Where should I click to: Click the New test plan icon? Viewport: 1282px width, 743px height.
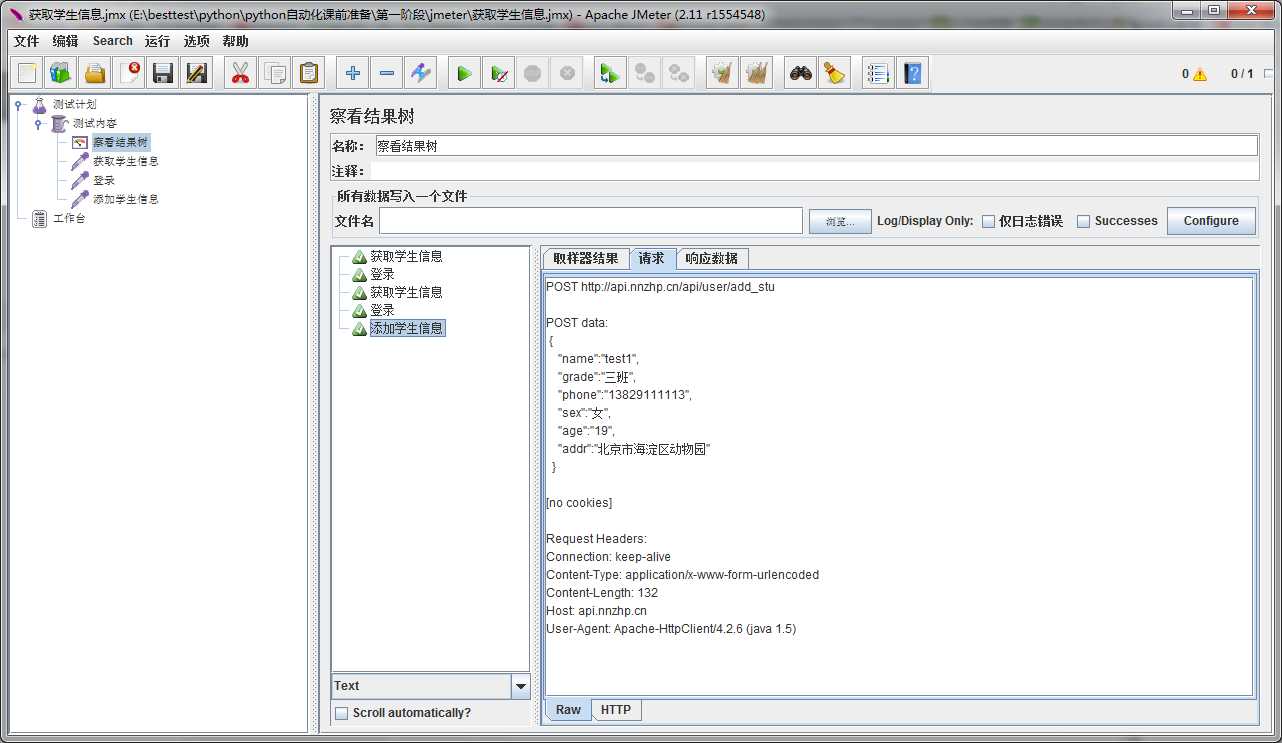[x=27, y=73]
